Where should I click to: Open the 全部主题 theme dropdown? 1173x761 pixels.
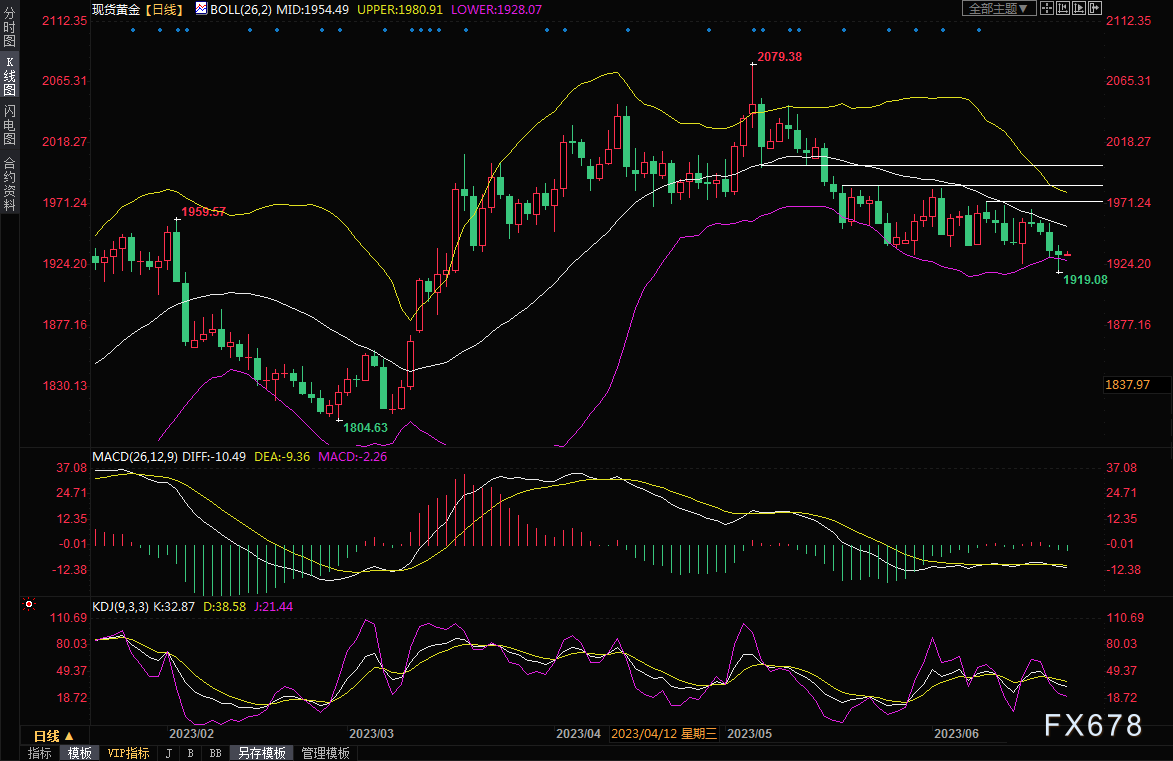(995, 8)
